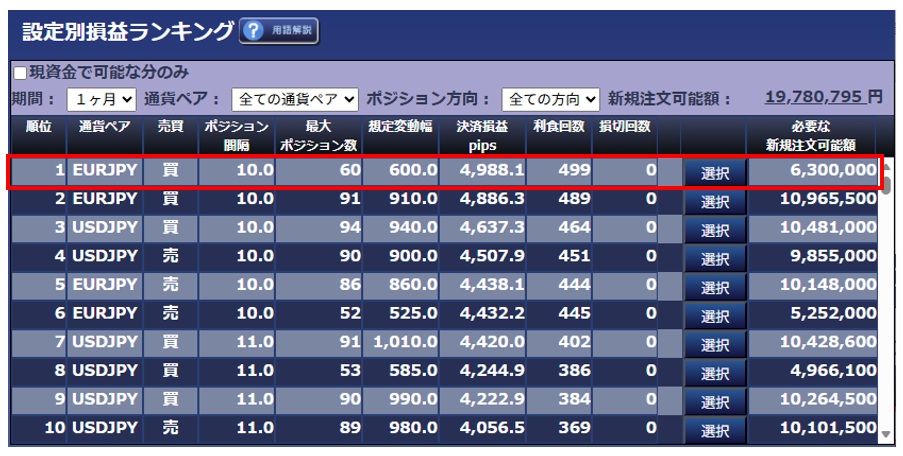903x456 pixels.
Task: Click the ポジション間隔 column header
Action: [x=237, y=135]
